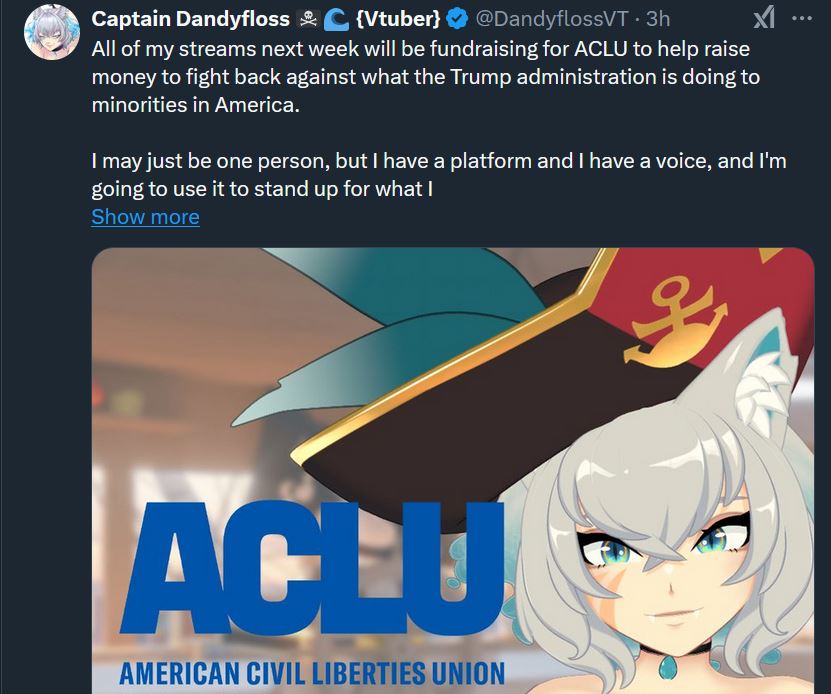Click the 3h post timestamp

pyautogui.click(x=658, y=19)
